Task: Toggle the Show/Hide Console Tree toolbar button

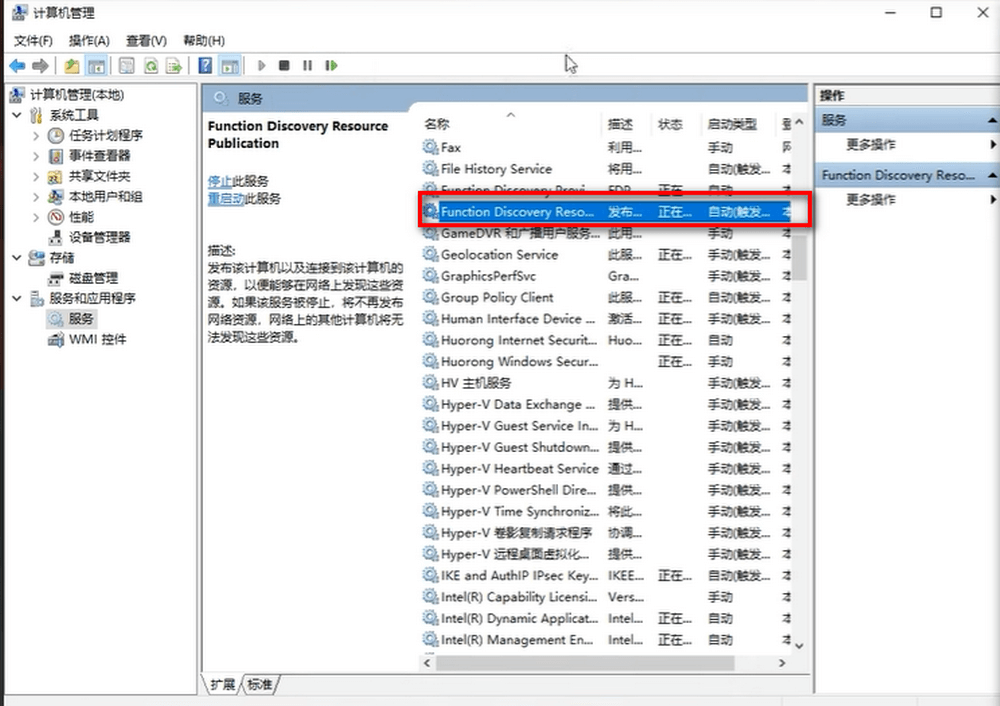Action: [x=96, y=66]
